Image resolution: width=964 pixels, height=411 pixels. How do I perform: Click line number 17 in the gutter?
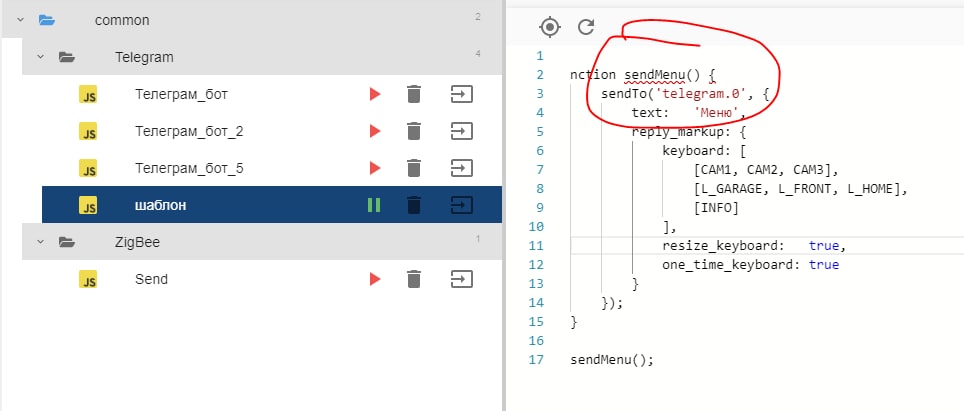click(x=536, y=359)
